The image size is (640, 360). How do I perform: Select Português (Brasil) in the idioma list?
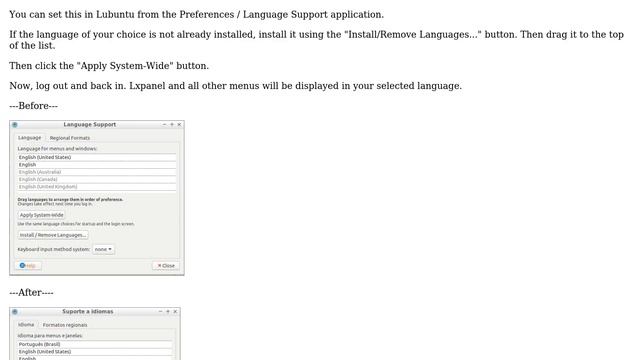(95, 344)
